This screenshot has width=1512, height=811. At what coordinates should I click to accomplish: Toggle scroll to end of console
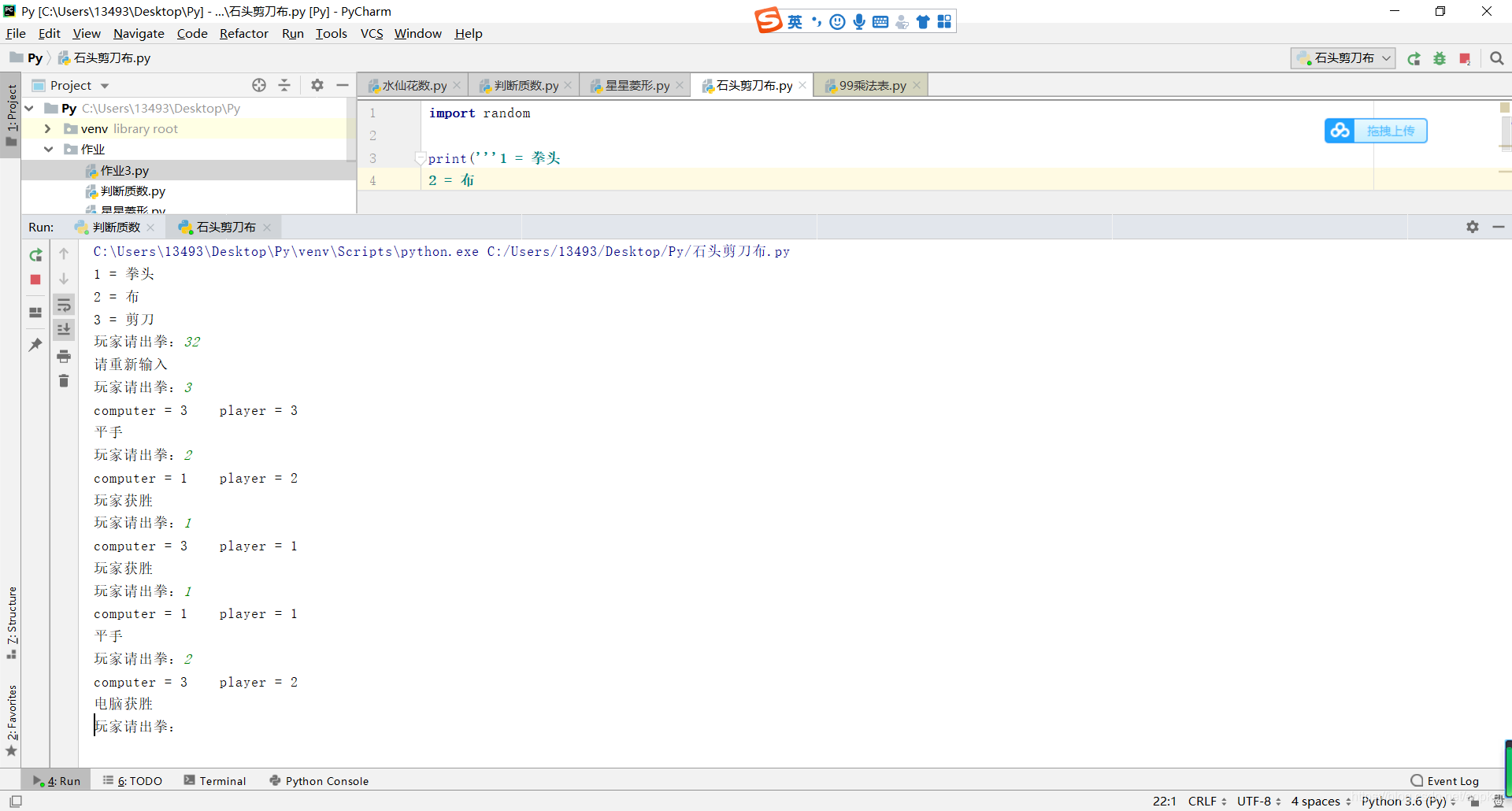coord(64,329)
